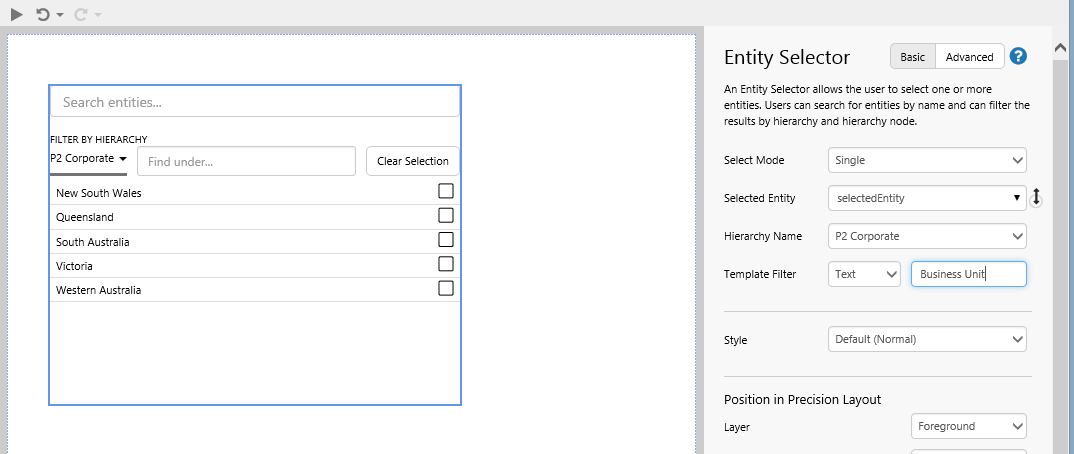Tick the New South Wales checkbox
This screenshot has width=1074, height=454.
click(446, 191)
